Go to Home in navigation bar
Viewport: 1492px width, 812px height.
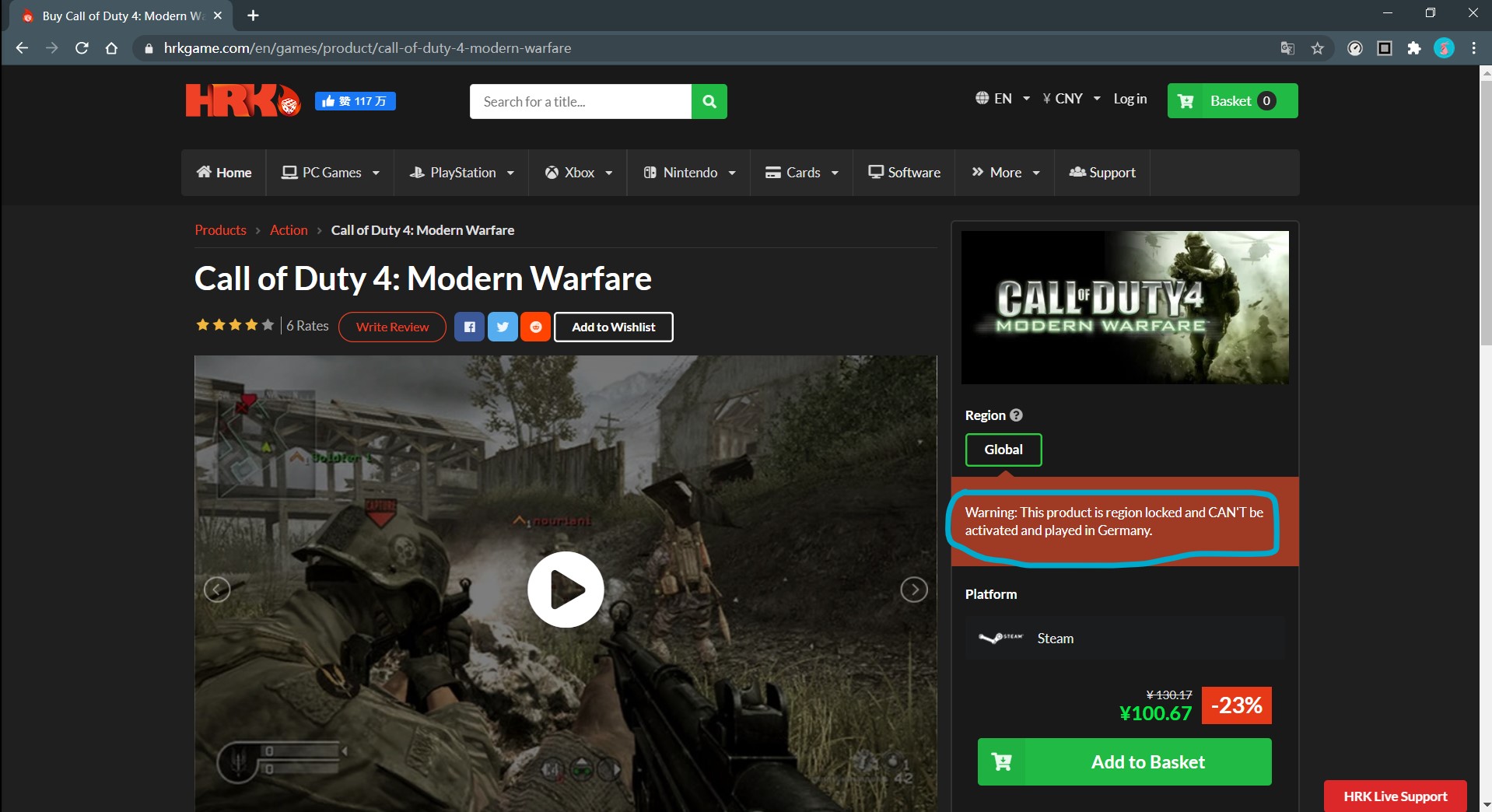point(224,173)
